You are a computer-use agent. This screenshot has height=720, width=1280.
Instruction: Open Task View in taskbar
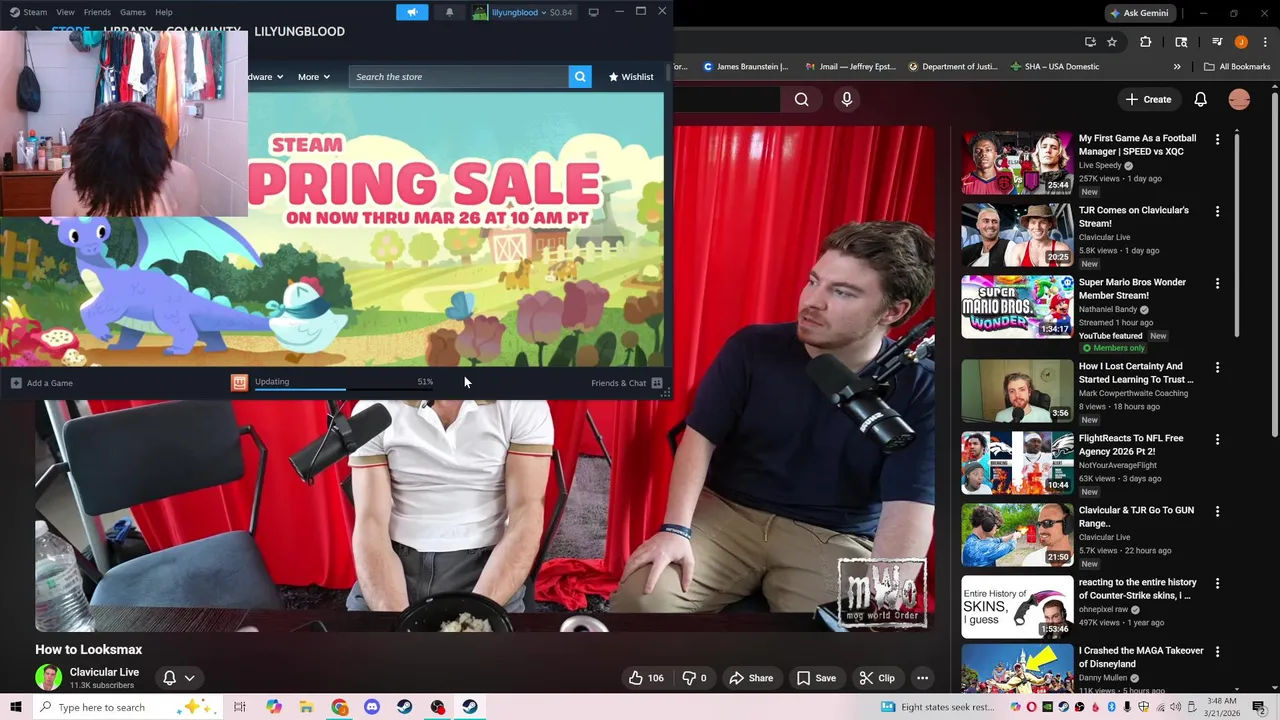pyautogui.click(x=240, y=707)
